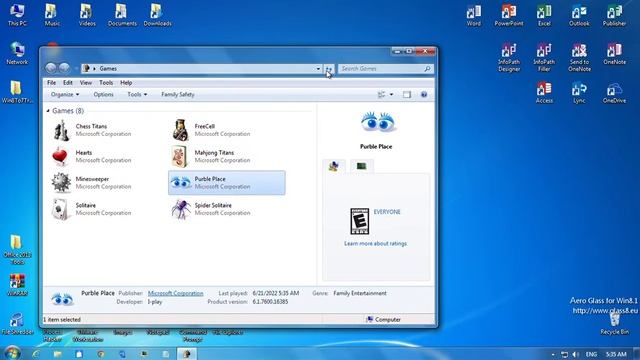
Task: Open the Edit menu
Action: click(68, 82)
